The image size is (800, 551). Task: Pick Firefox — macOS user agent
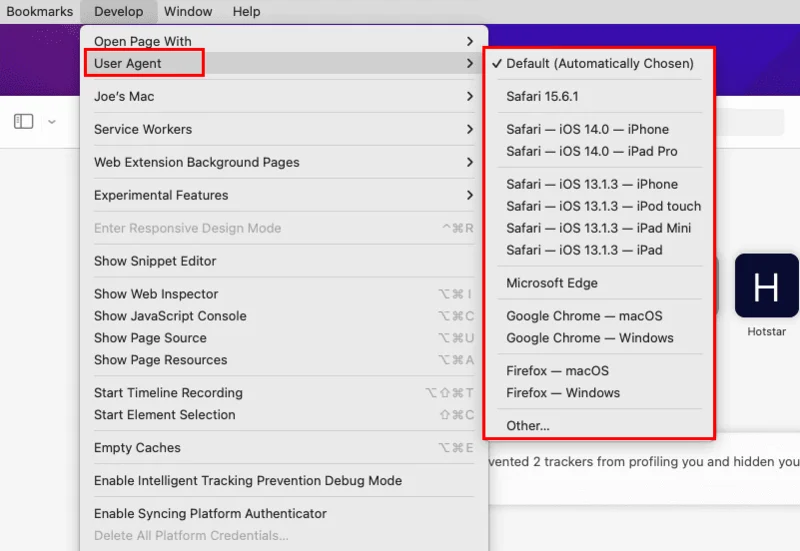click(557, 371)
